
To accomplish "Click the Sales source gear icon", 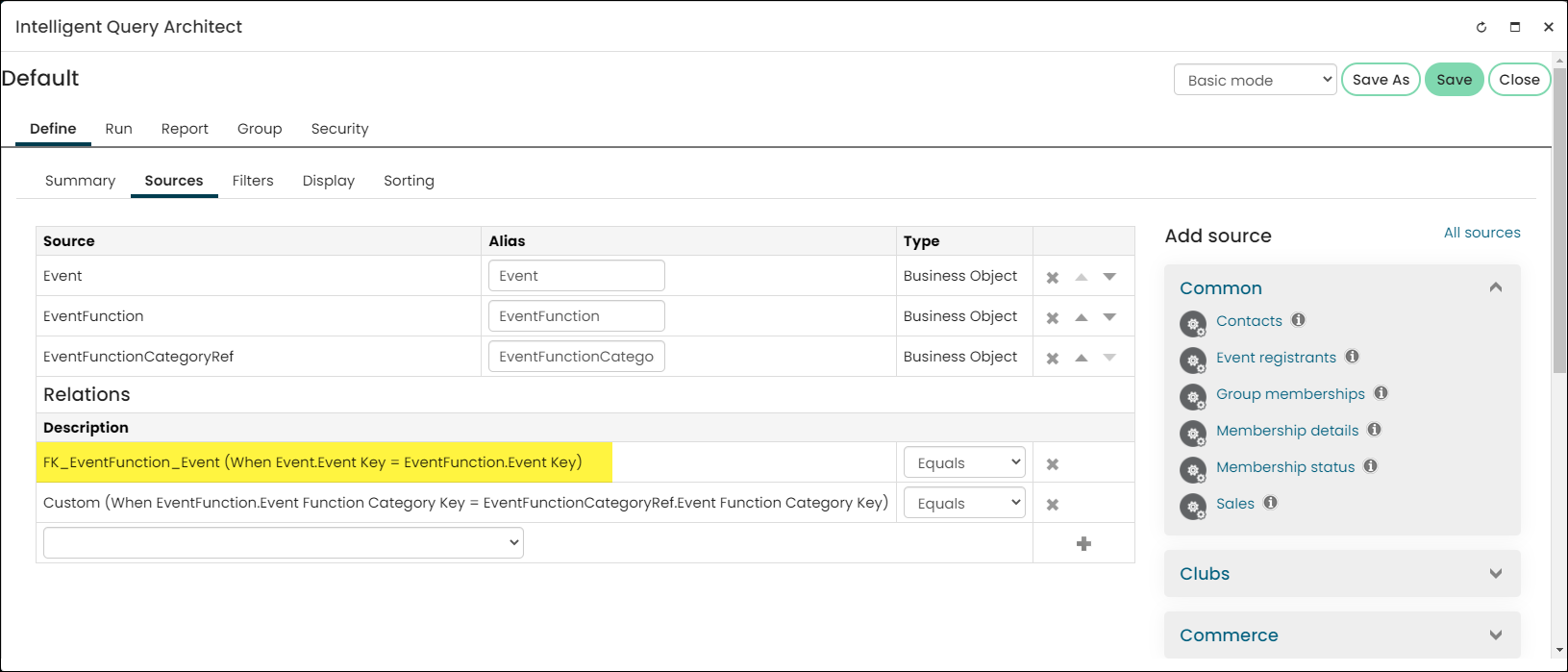I will tap(1193, 507).
